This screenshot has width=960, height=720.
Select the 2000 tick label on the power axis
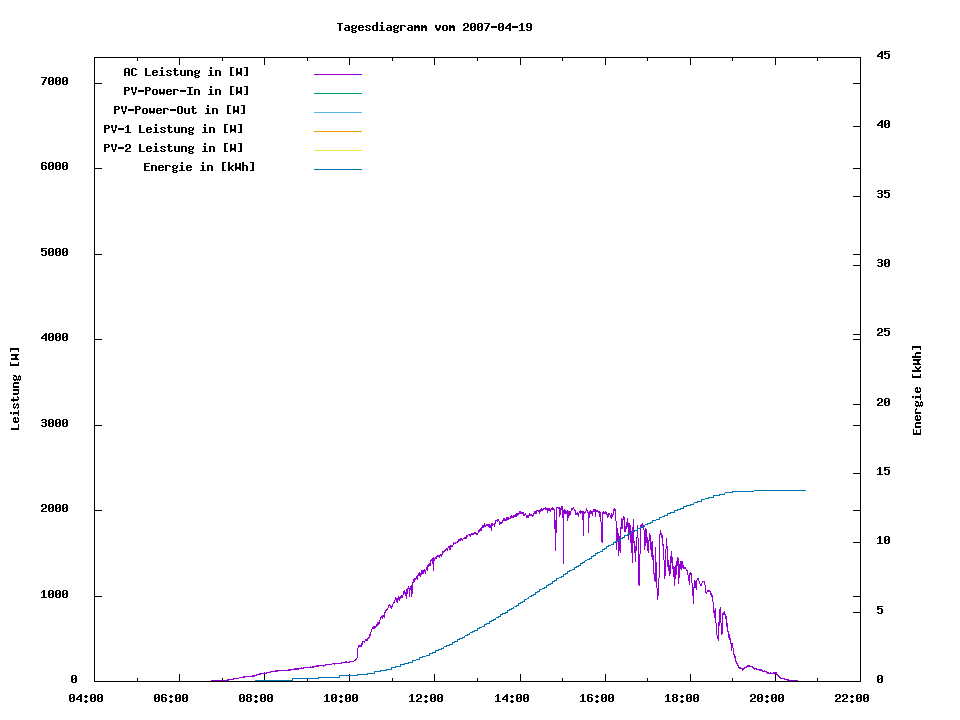tap(53, 509)
